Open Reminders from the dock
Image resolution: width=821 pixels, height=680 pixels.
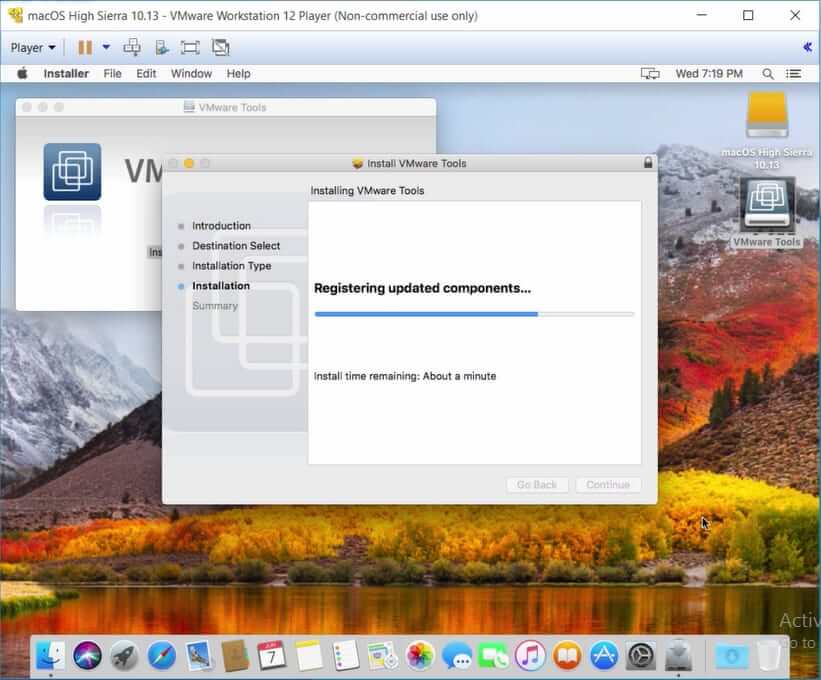pyautogui.click(x=346, y=655)
